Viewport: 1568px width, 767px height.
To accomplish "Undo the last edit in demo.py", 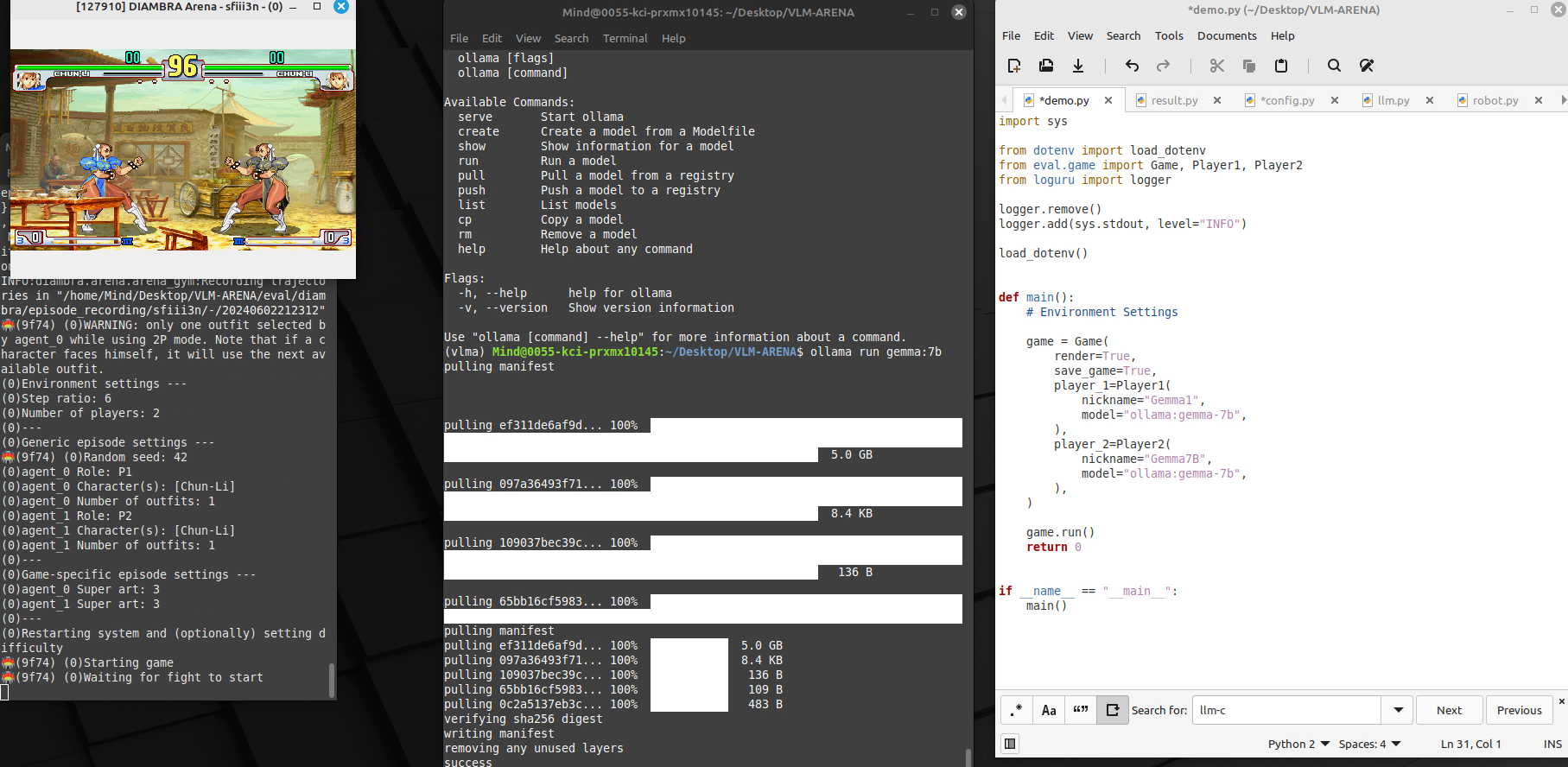I will [x=1132, y=66].
